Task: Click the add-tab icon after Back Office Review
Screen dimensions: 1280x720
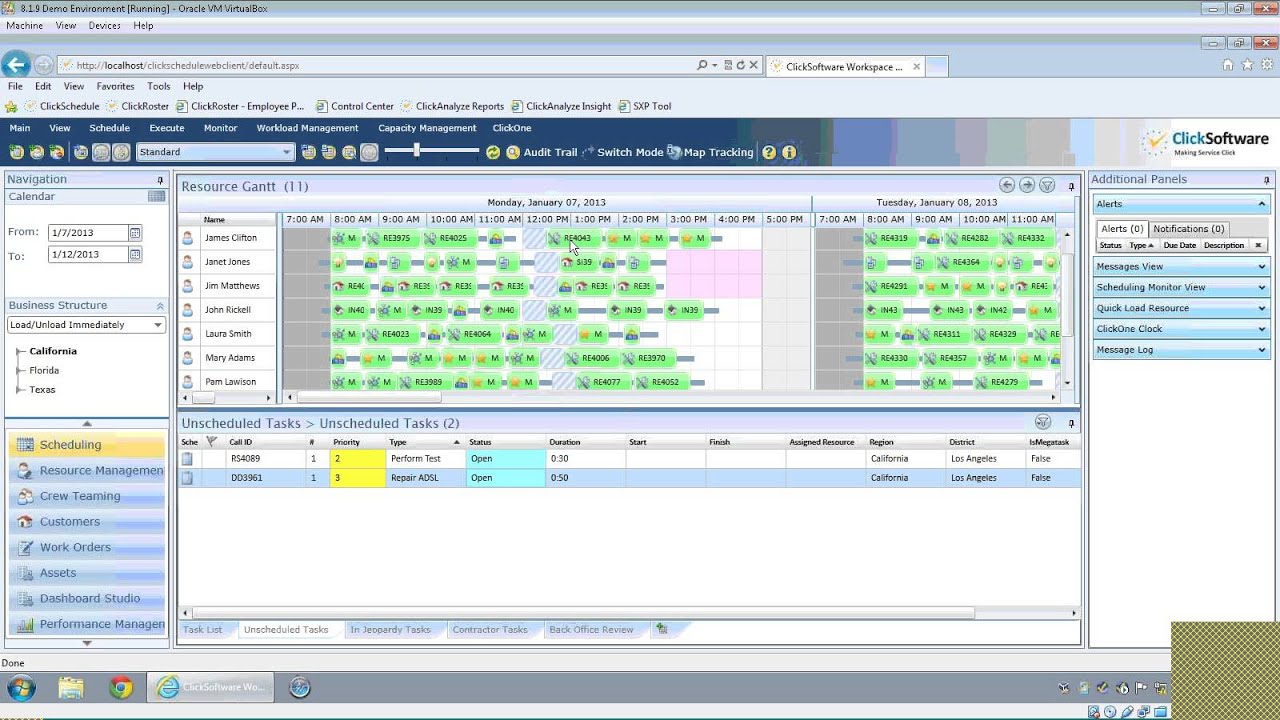Action: click(x=661, y=629)
